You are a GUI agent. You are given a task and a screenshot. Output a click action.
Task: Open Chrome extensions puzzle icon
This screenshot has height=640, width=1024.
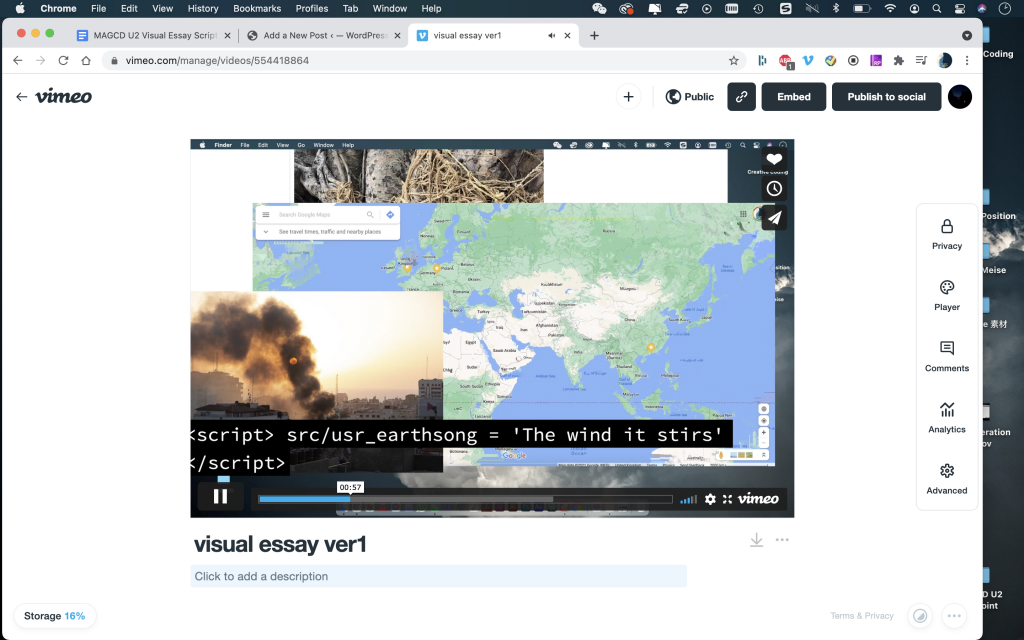click(x=899, y=60)
